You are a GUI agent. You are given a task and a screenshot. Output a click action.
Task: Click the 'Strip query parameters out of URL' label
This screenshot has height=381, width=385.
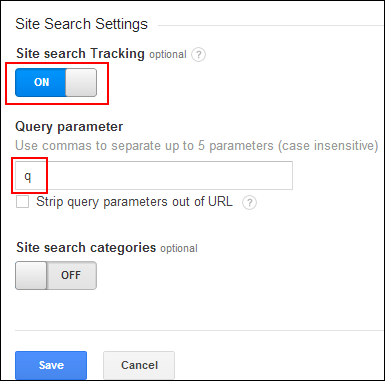click(134, 202)
